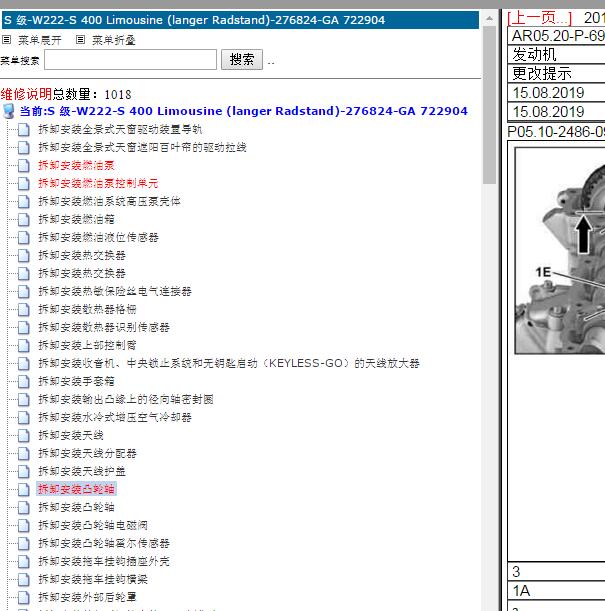Open 拆卸安装天线 entry
Viewport: 605px width, 611px height.
(71, 435)
